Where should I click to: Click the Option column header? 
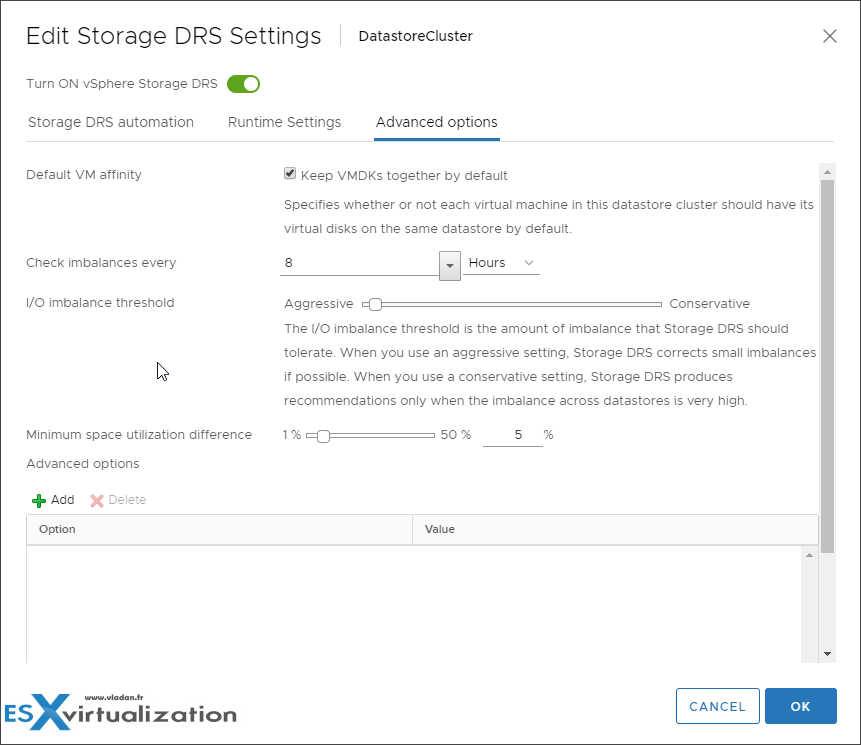tap(55, 529)
